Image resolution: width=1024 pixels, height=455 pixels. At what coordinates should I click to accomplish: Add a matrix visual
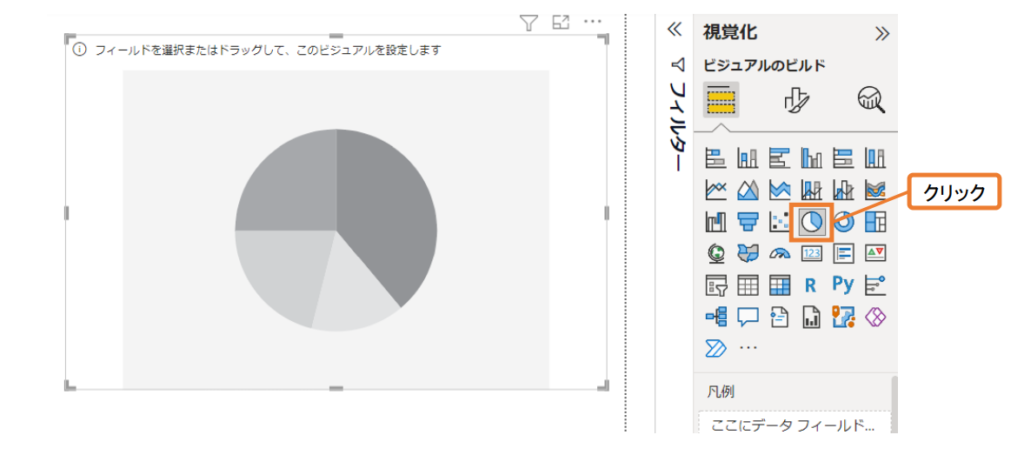point(780,285)
